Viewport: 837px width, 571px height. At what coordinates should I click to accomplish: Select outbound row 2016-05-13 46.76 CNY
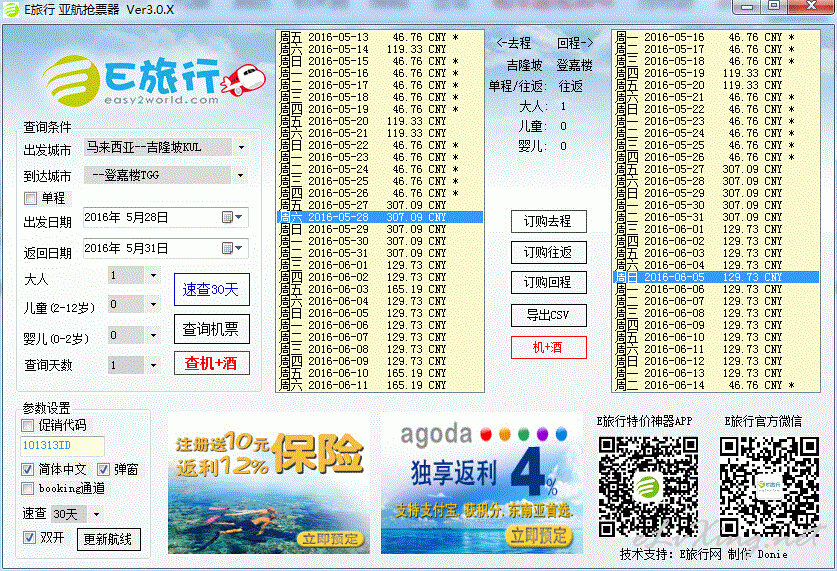pyautogui.click(x=380, y=37)
